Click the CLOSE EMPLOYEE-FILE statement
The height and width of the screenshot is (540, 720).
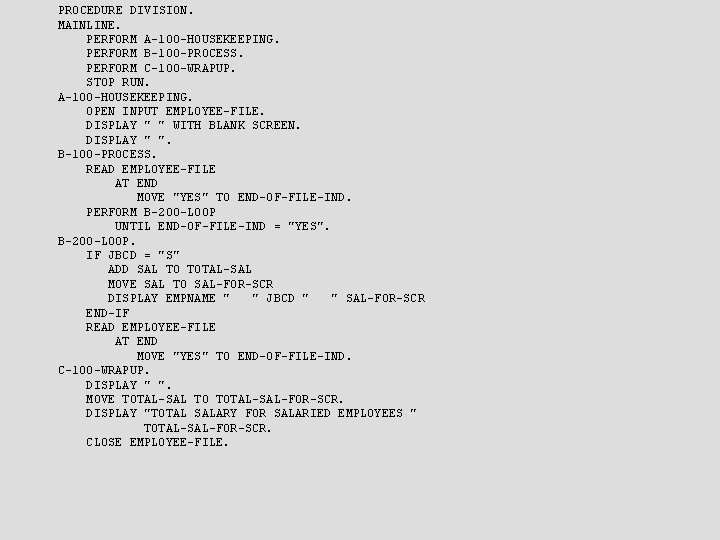[x=157, y=442]
